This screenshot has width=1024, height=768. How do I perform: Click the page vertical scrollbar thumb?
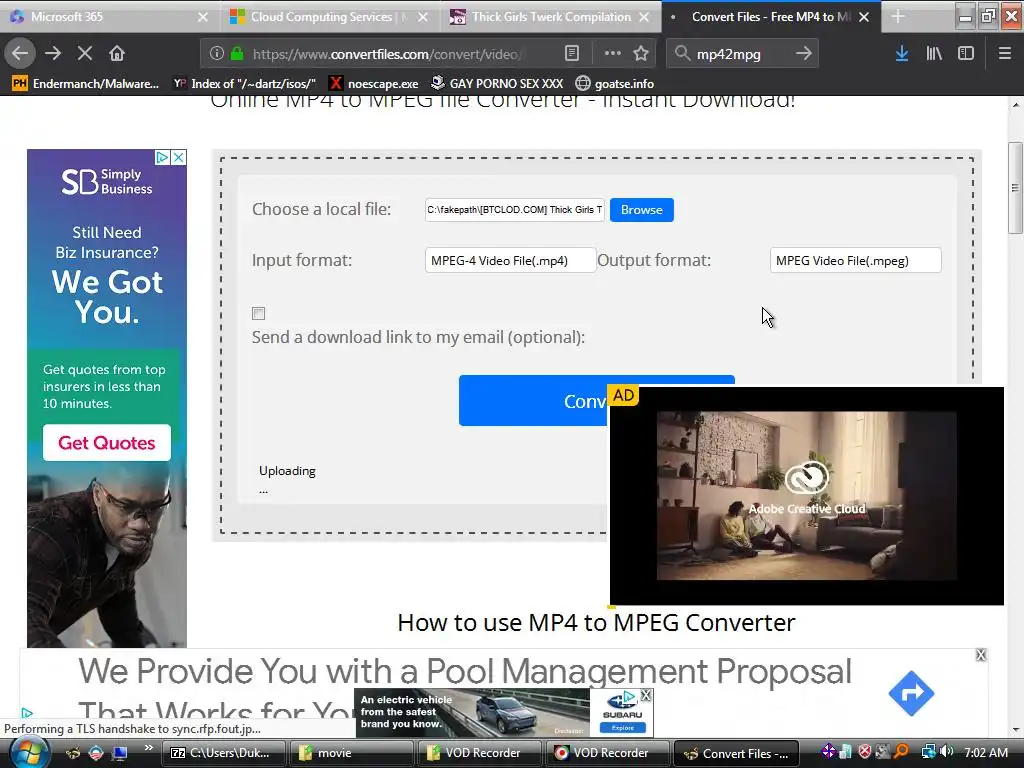point(1015,187)
